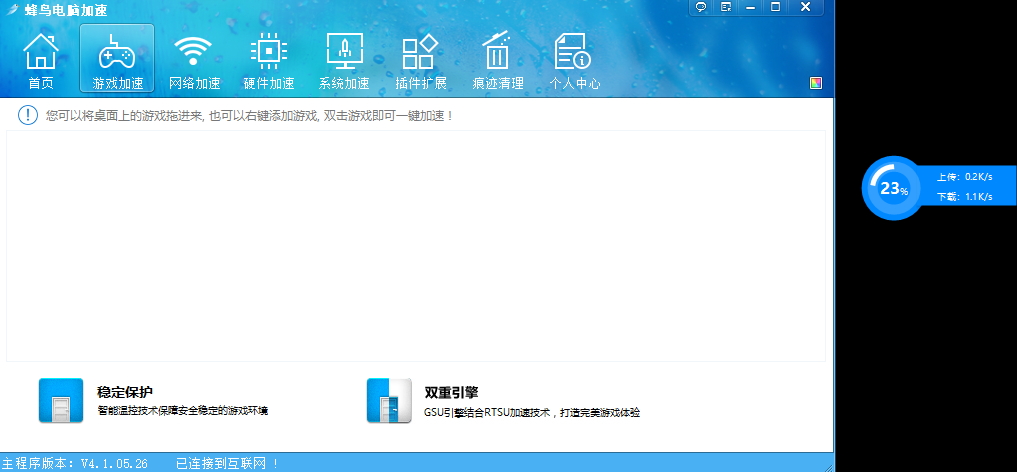Switch to 硬件加速 chip section
1017x472 pixels.
(x=269, y=60)
